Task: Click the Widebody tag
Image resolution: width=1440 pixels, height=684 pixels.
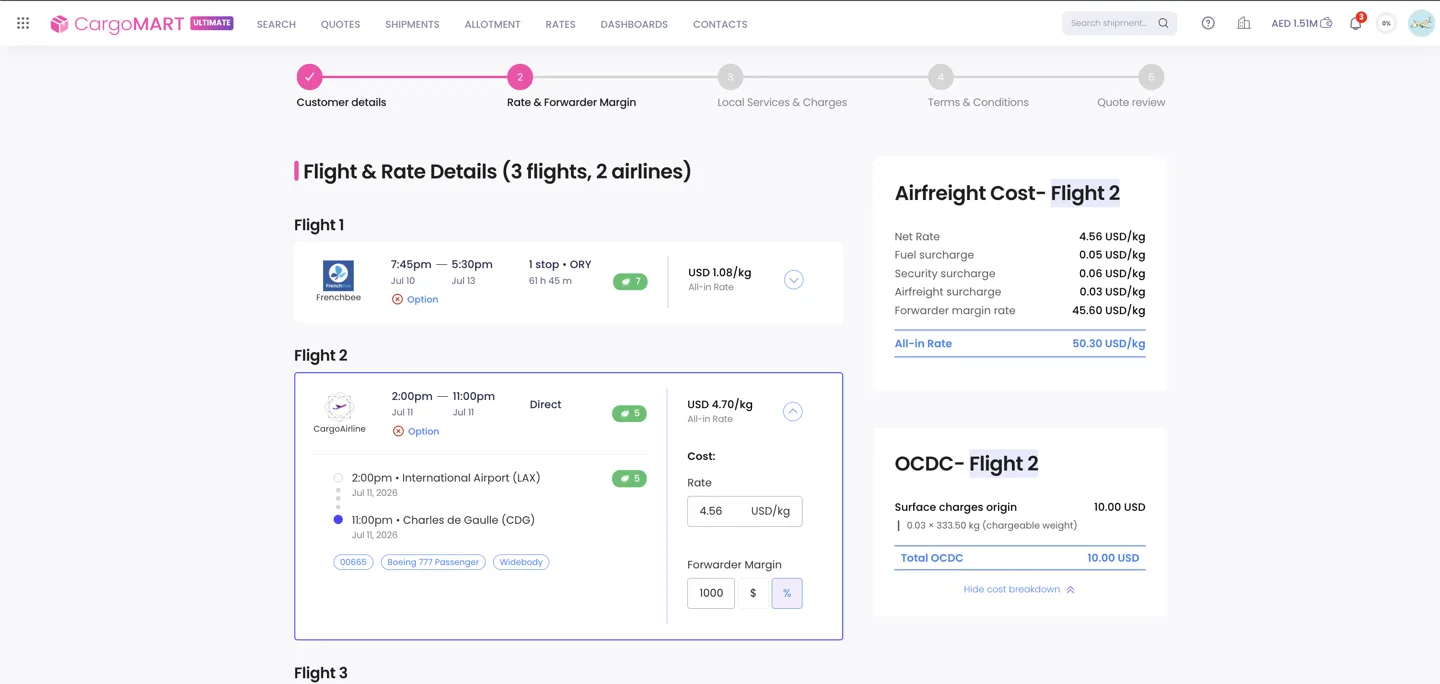Action: pos(521,562)
